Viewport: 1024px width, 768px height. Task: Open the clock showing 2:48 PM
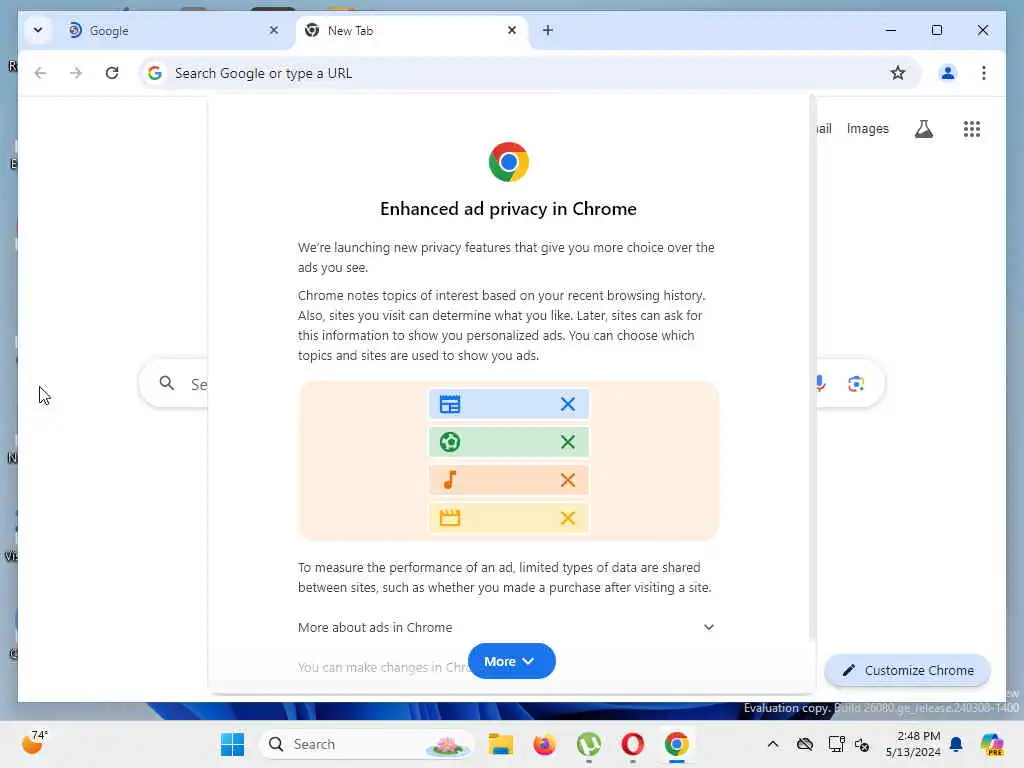[913, 744]
